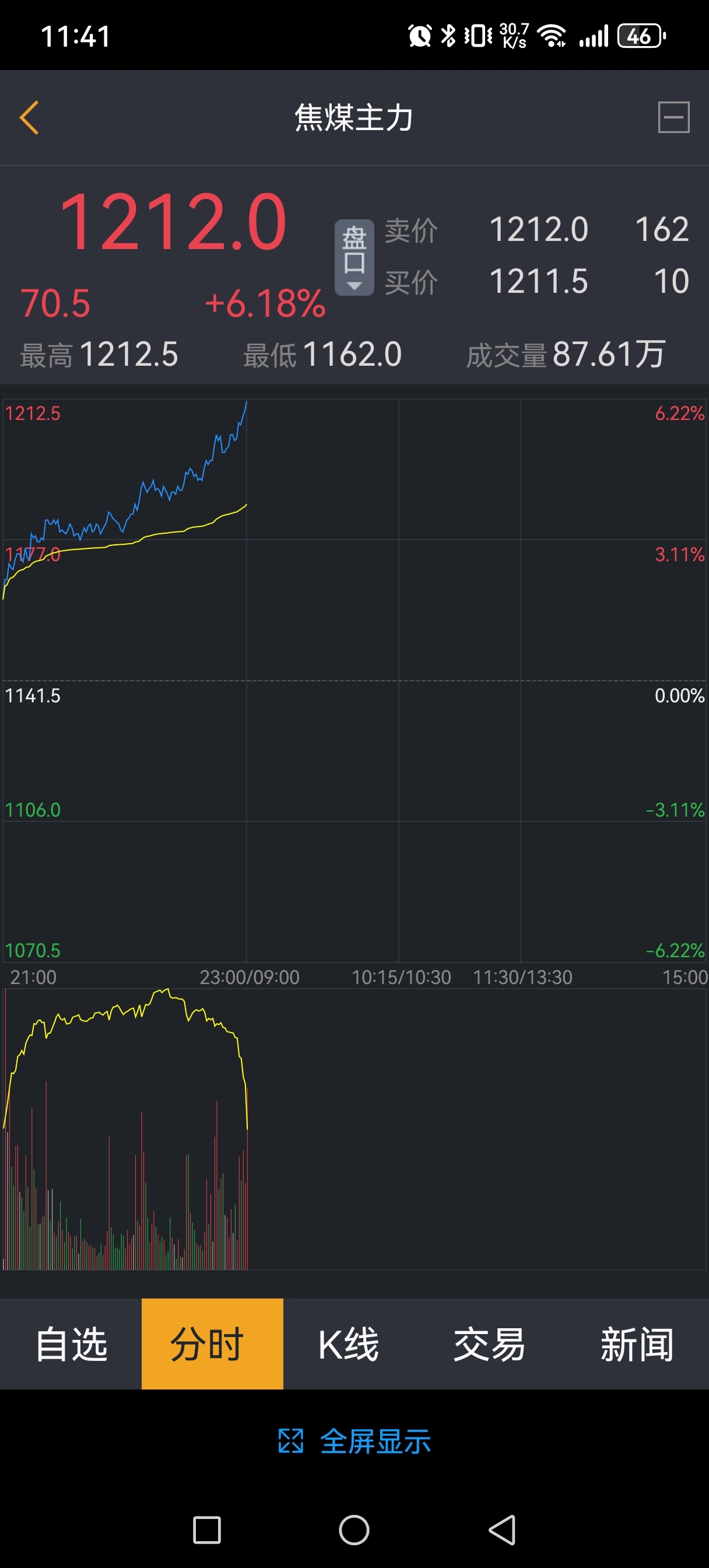This screenshot has width=709, height=1568.
Task: Tap the Wi-Fi icon in status bar
Action: tap(552, 36)
